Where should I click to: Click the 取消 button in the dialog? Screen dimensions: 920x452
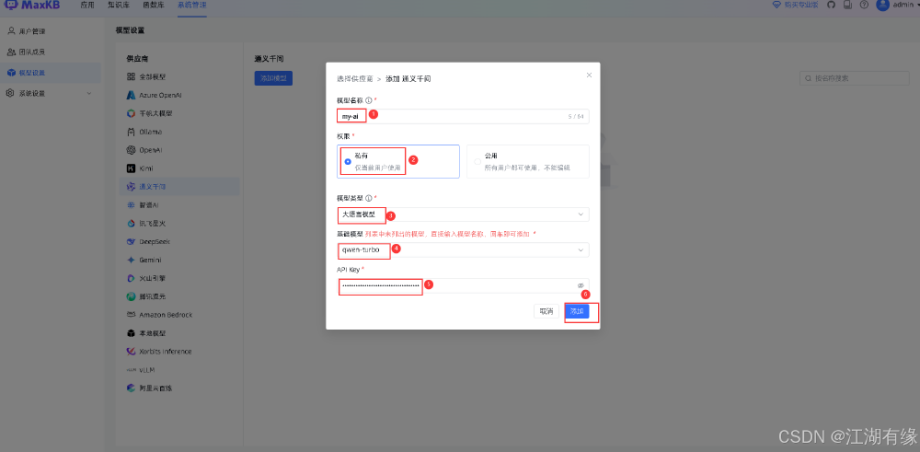click(546, 312)
